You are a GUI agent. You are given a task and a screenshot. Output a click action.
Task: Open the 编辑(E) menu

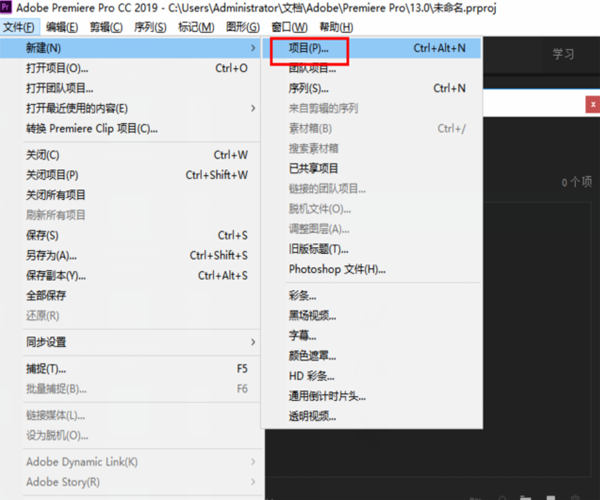pos(62,27)
